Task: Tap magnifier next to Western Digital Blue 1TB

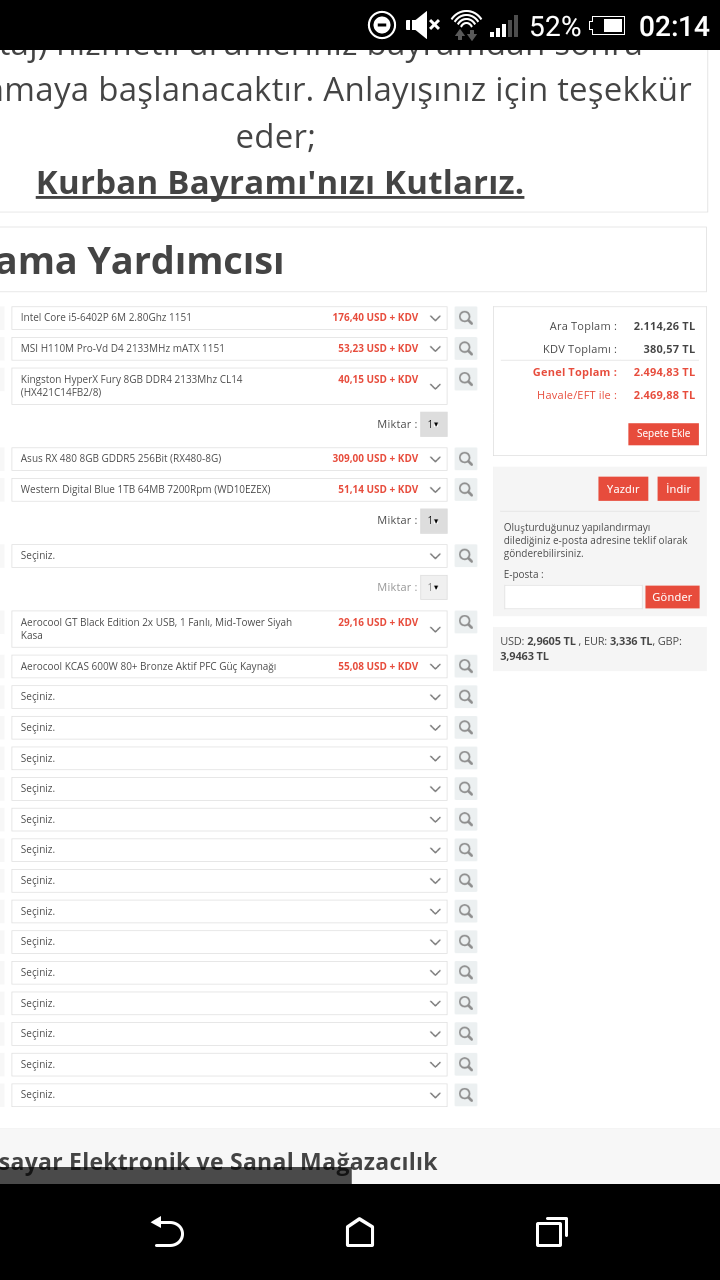Action: pyautogui.click(x=466, y=490)
